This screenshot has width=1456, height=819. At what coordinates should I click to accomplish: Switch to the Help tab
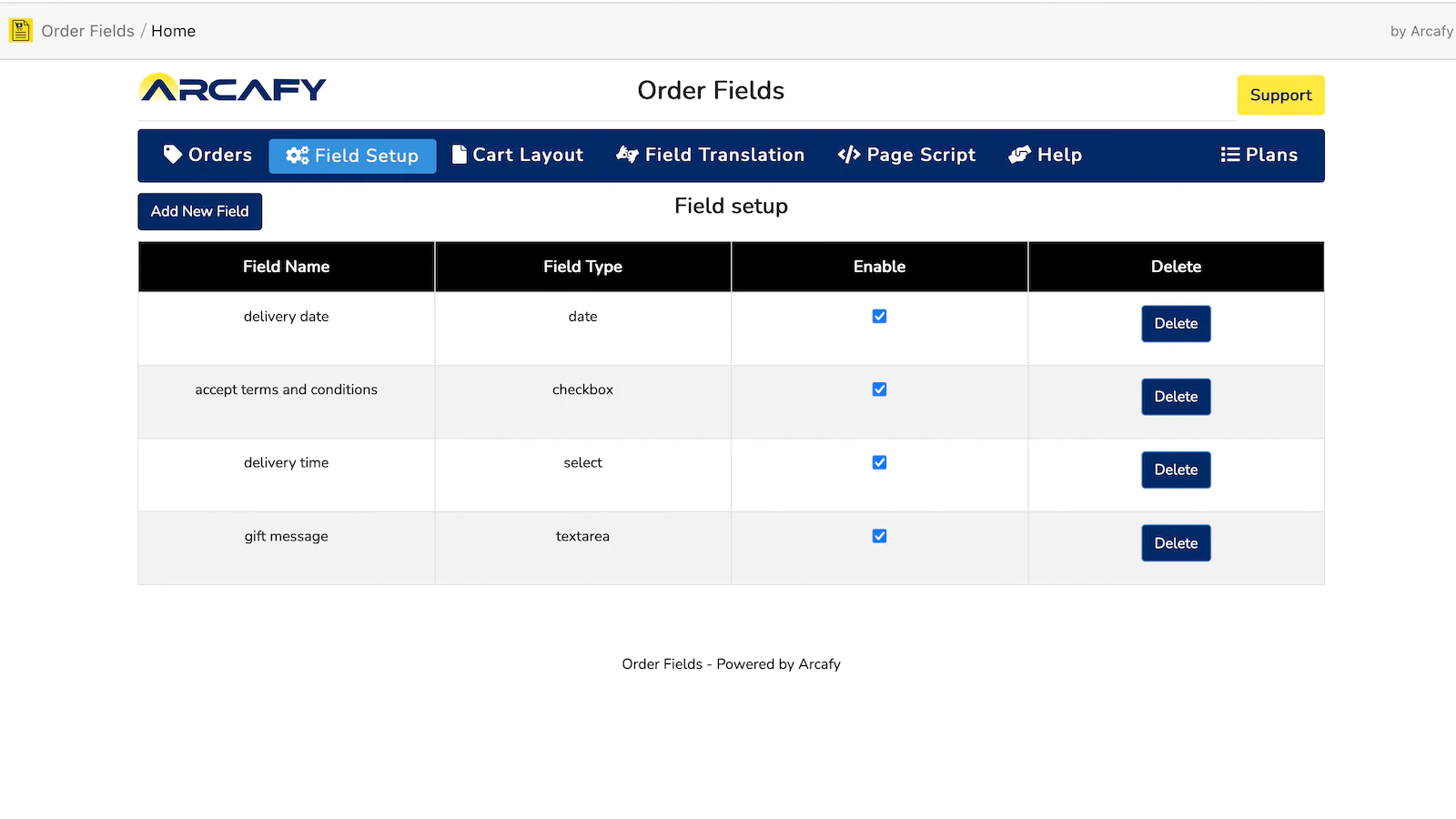(x=1046, y=155)
